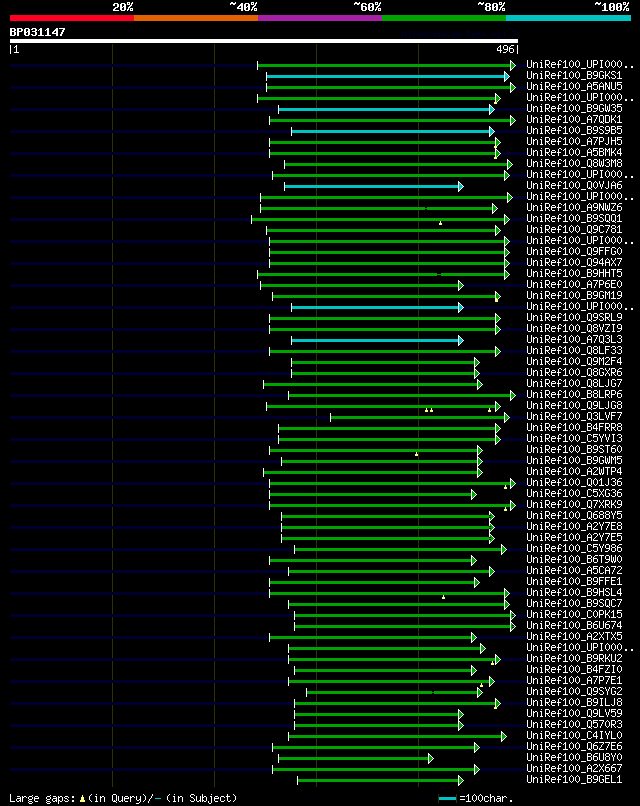
Task: Click the red 20% identity legend segment
Action: [x=72, y=18]
